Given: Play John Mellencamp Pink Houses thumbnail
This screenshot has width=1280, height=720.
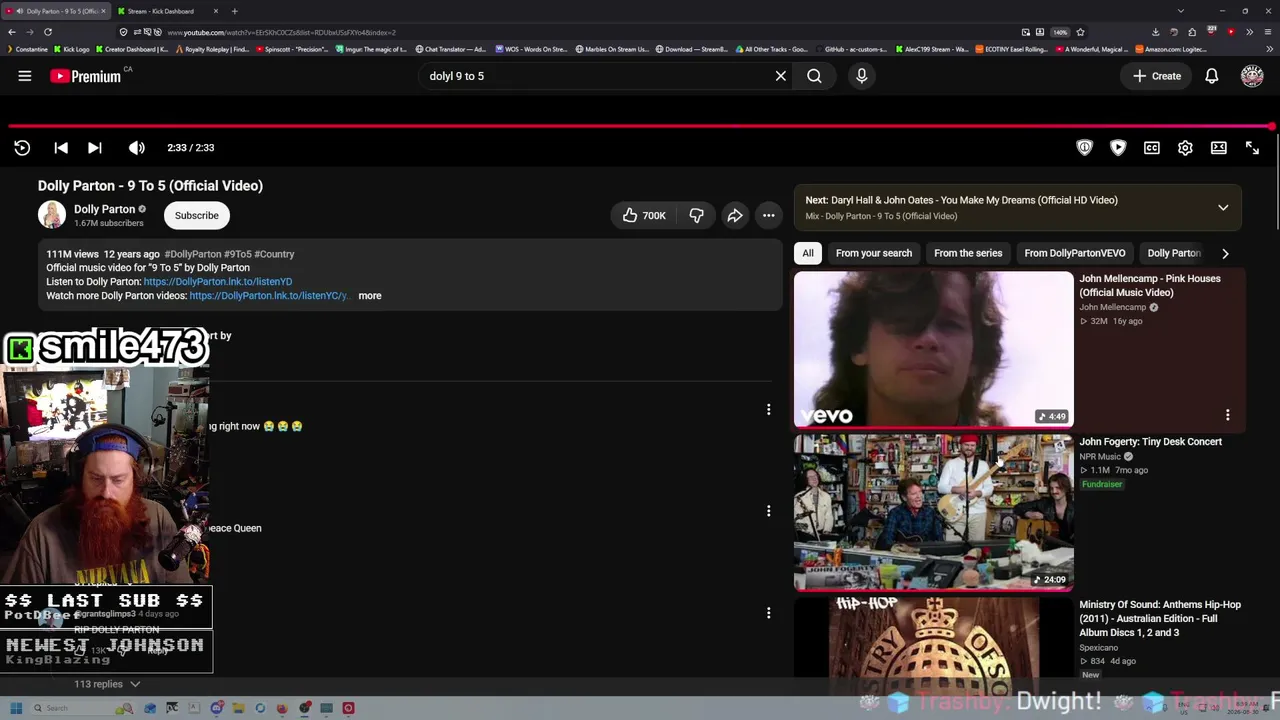Looking at the screenshot, I should point(934,350).
